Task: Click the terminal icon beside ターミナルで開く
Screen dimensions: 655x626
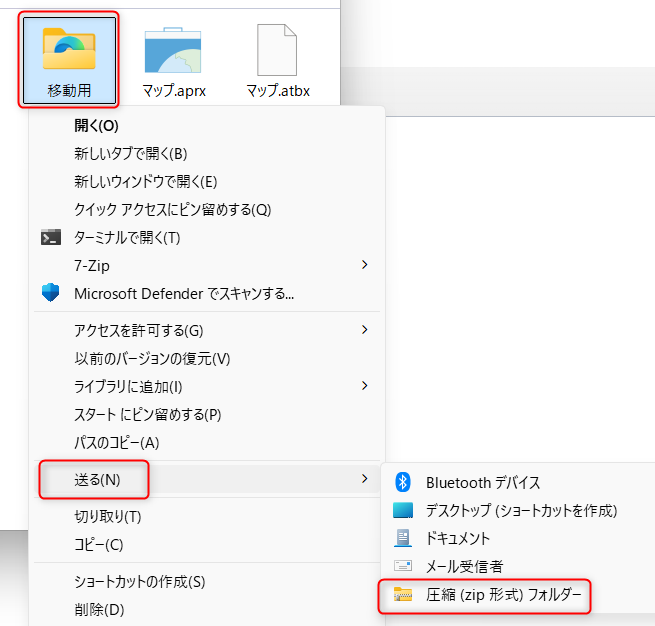Action: 51,238
